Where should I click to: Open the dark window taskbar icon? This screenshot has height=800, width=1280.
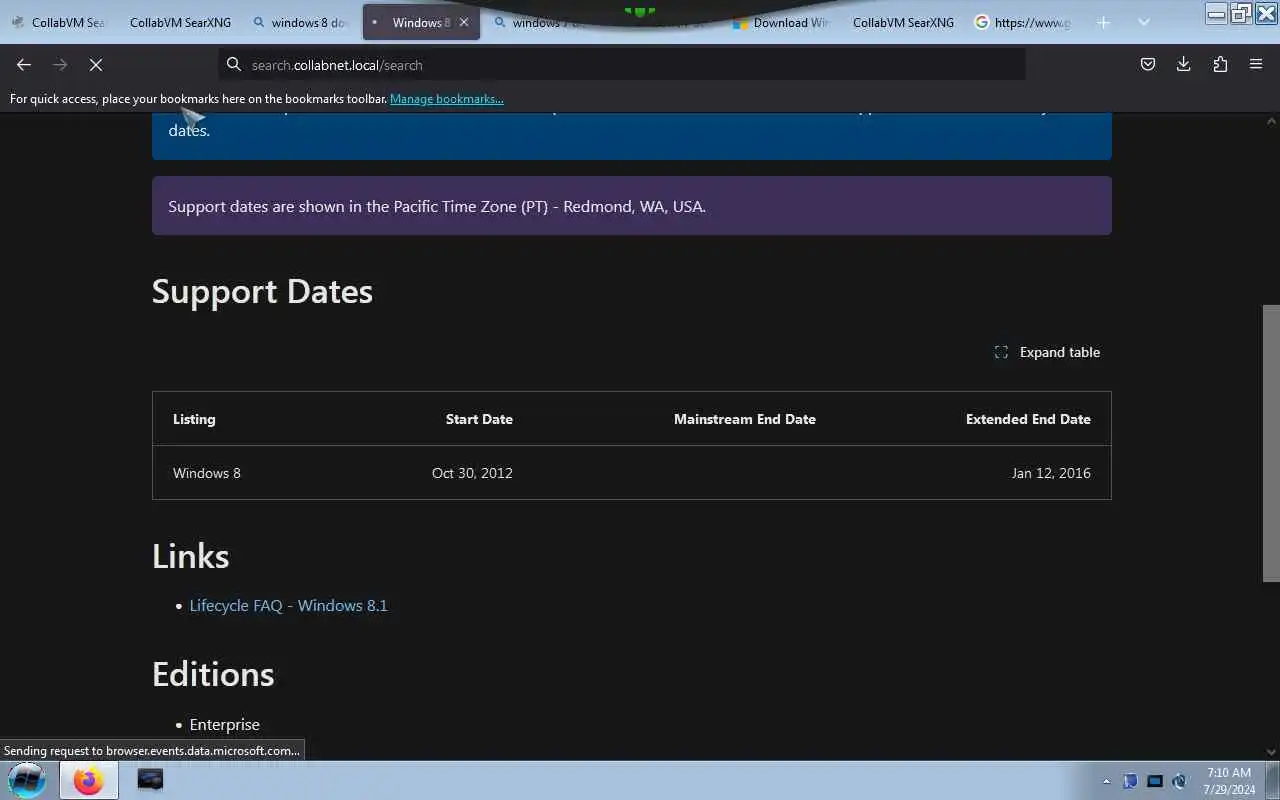[x=150, y=780]
